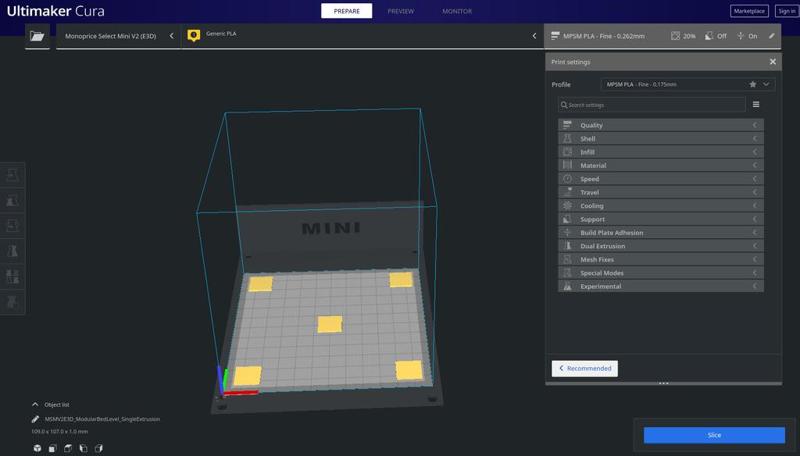This screenshot has height=456, width=800.
Task: Expand the Speed settings category
Action: (x=661, y=179)
